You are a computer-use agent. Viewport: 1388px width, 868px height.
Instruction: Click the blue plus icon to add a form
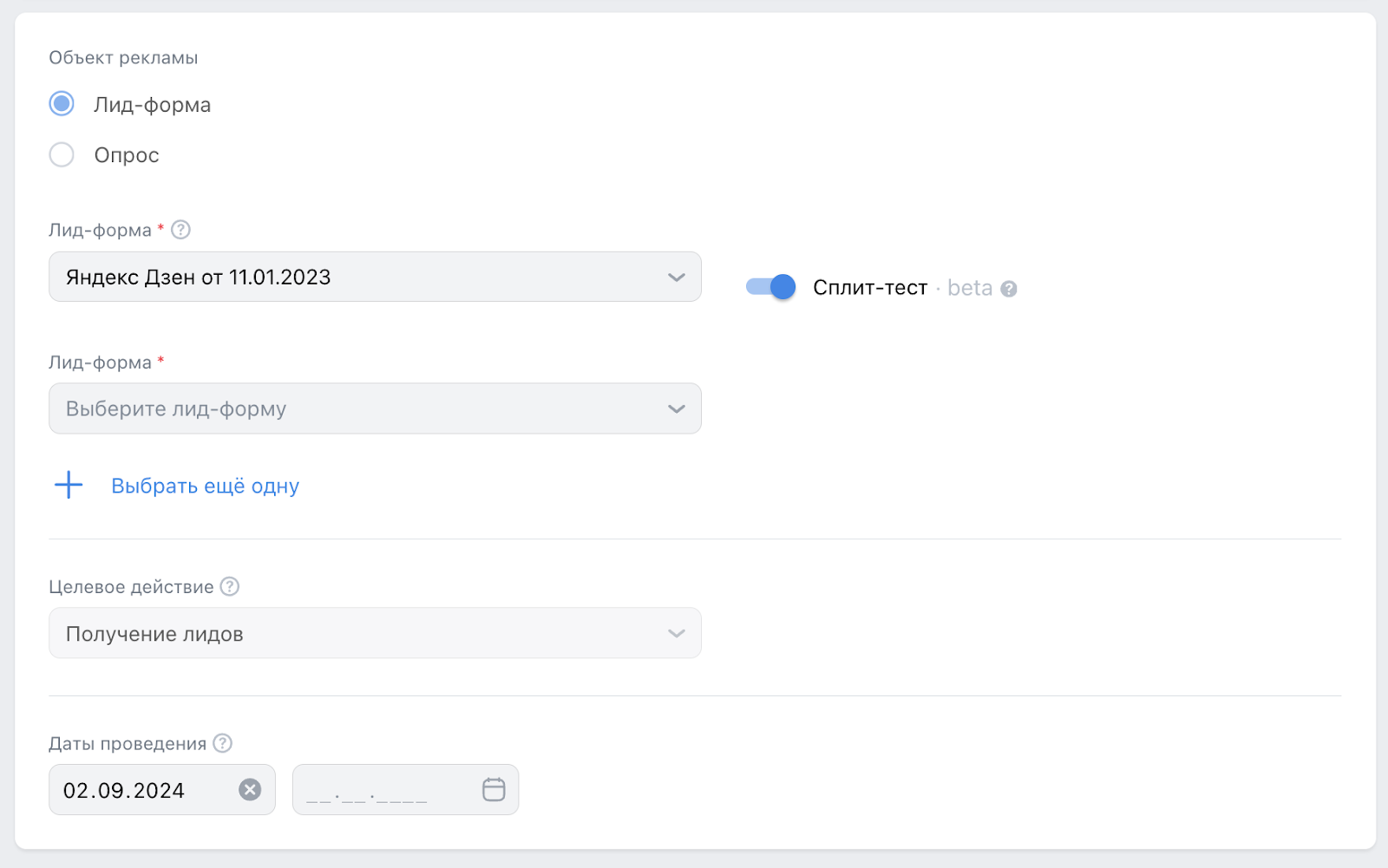point(69,485)
